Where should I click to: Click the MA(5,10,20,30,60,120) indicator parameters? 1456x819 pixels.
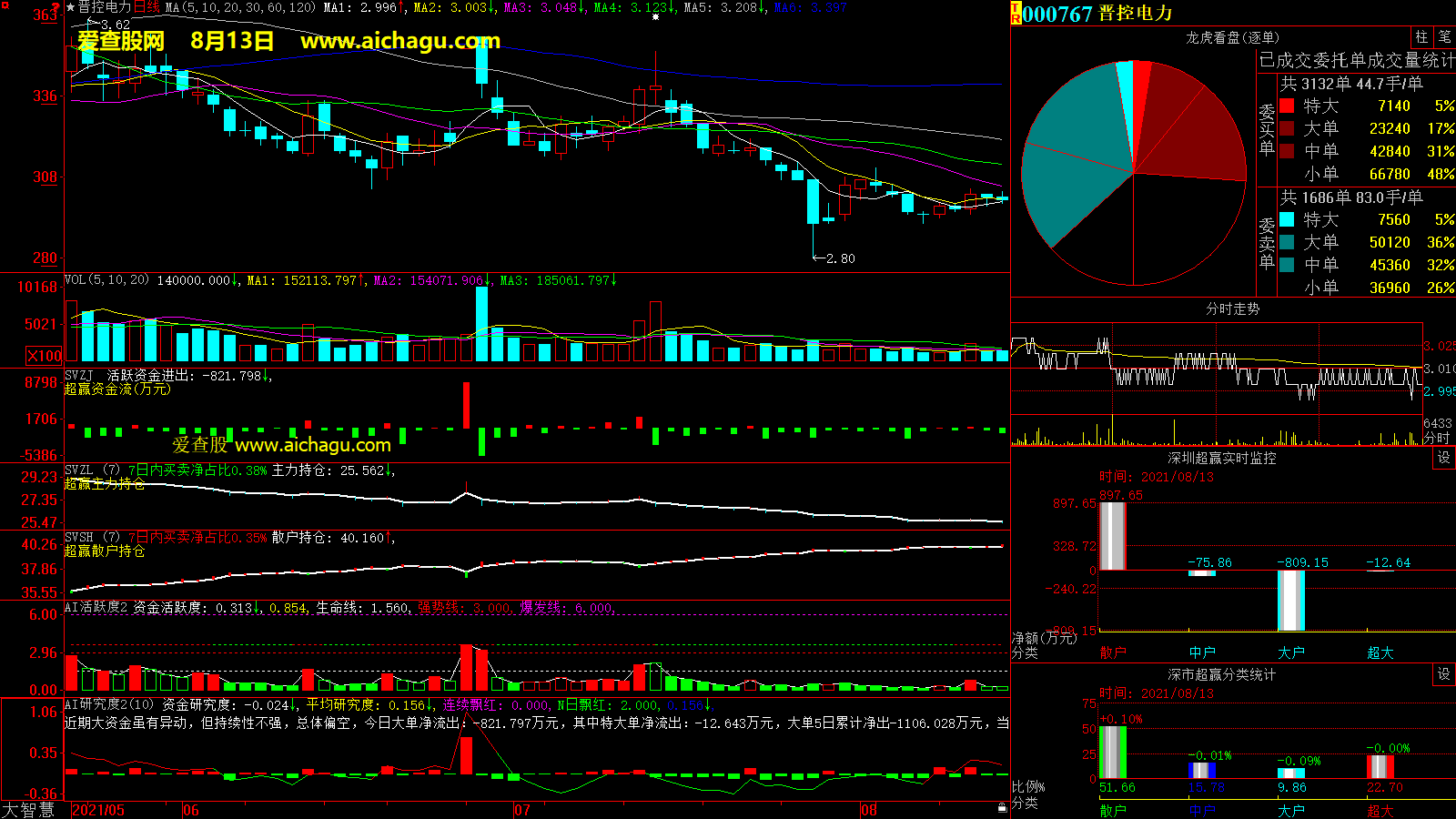click(x=240, y=7)
